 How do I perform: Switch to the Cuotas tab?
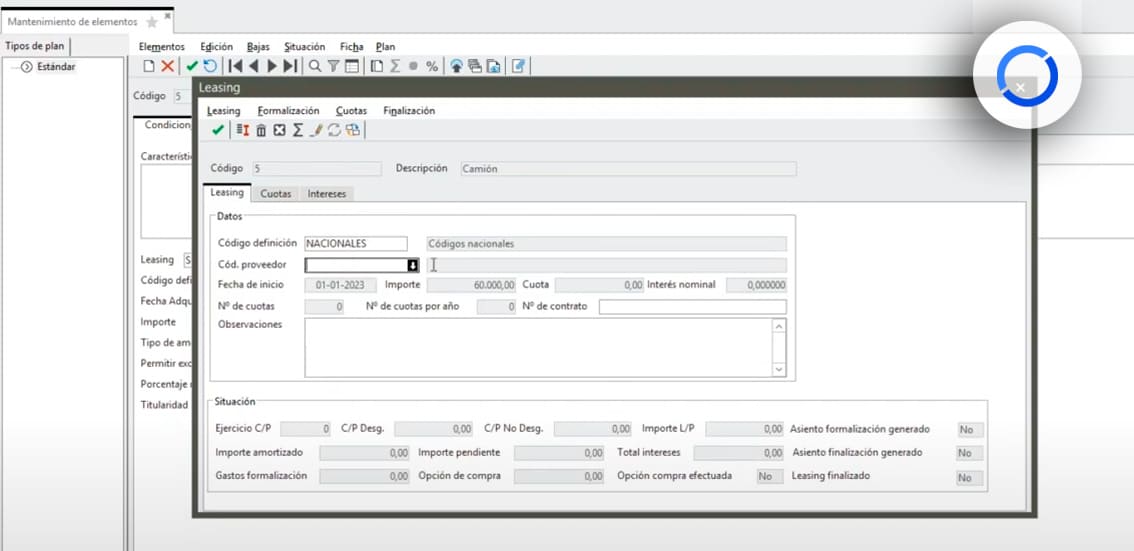pyautogui.click(x=276, y=194)
